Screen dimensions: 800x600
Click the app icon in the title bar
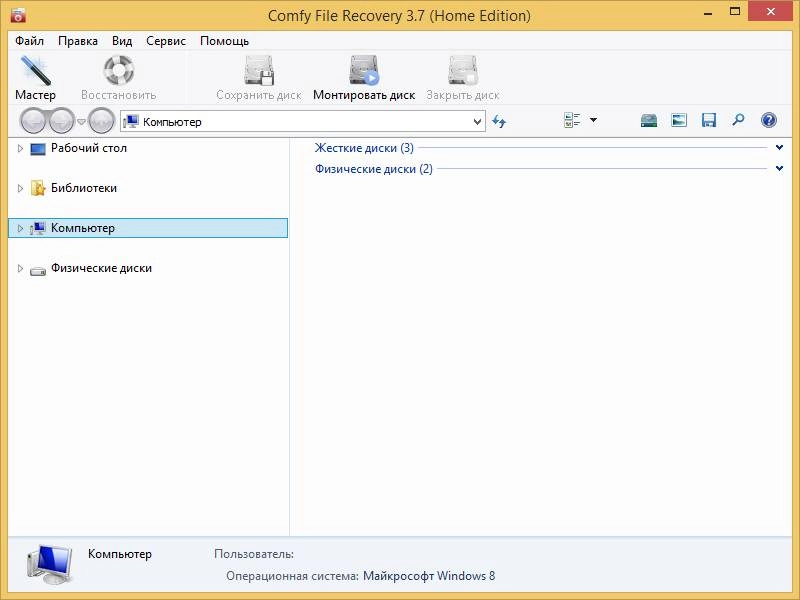(18, 15)
